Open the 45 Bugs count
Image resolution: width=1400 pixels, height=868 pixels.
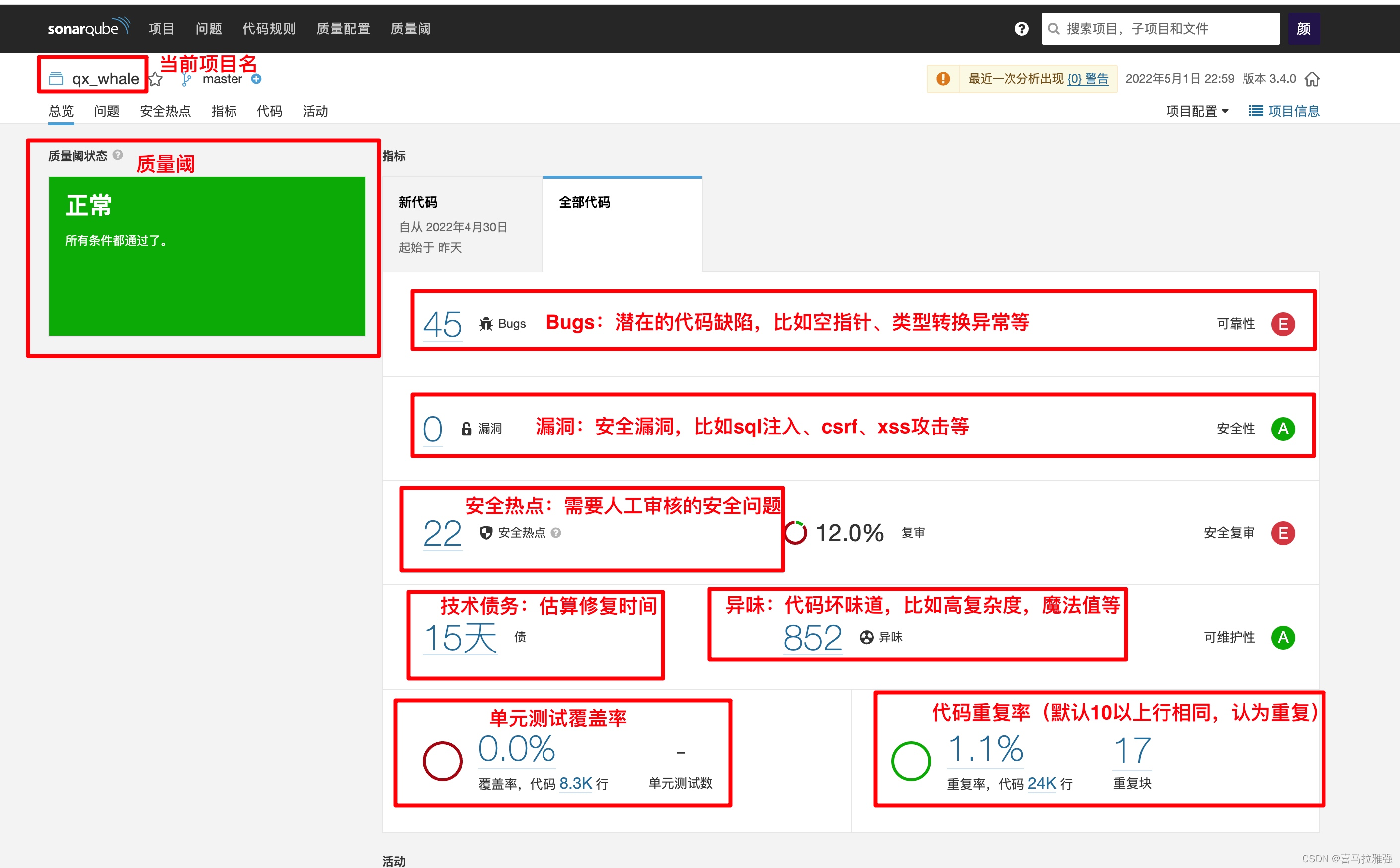point(442,324)
